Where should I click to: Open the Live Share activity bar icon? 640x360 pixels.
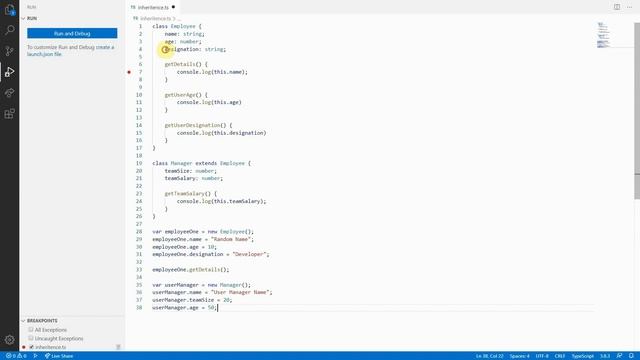(x=9, y=93)
